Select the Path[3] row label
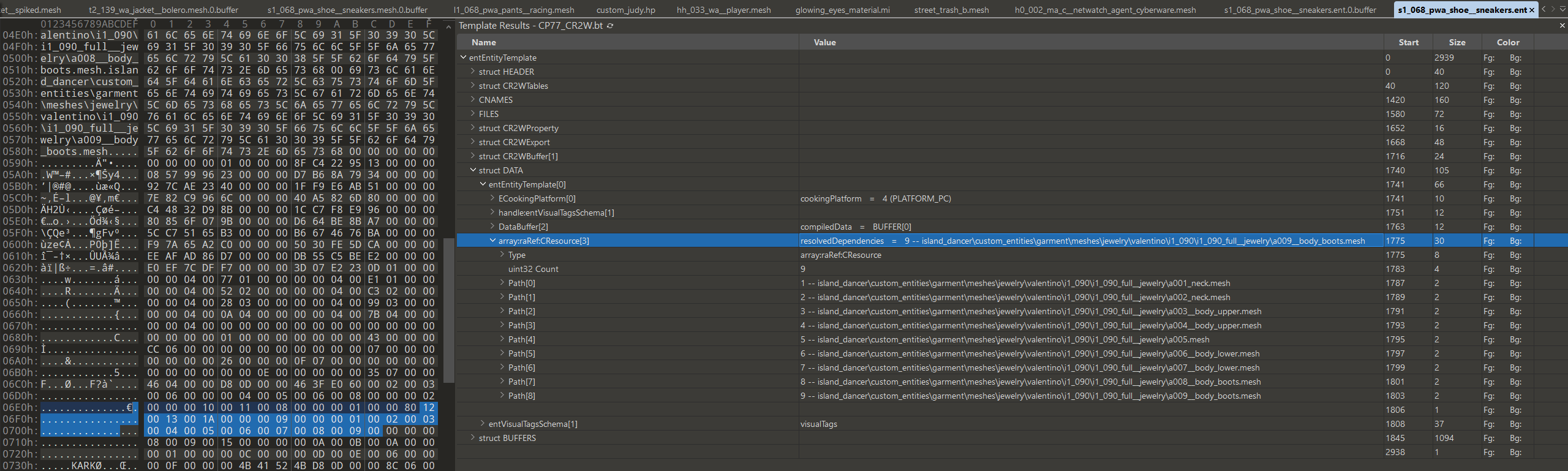1568x471 pixels. (522, 325)
